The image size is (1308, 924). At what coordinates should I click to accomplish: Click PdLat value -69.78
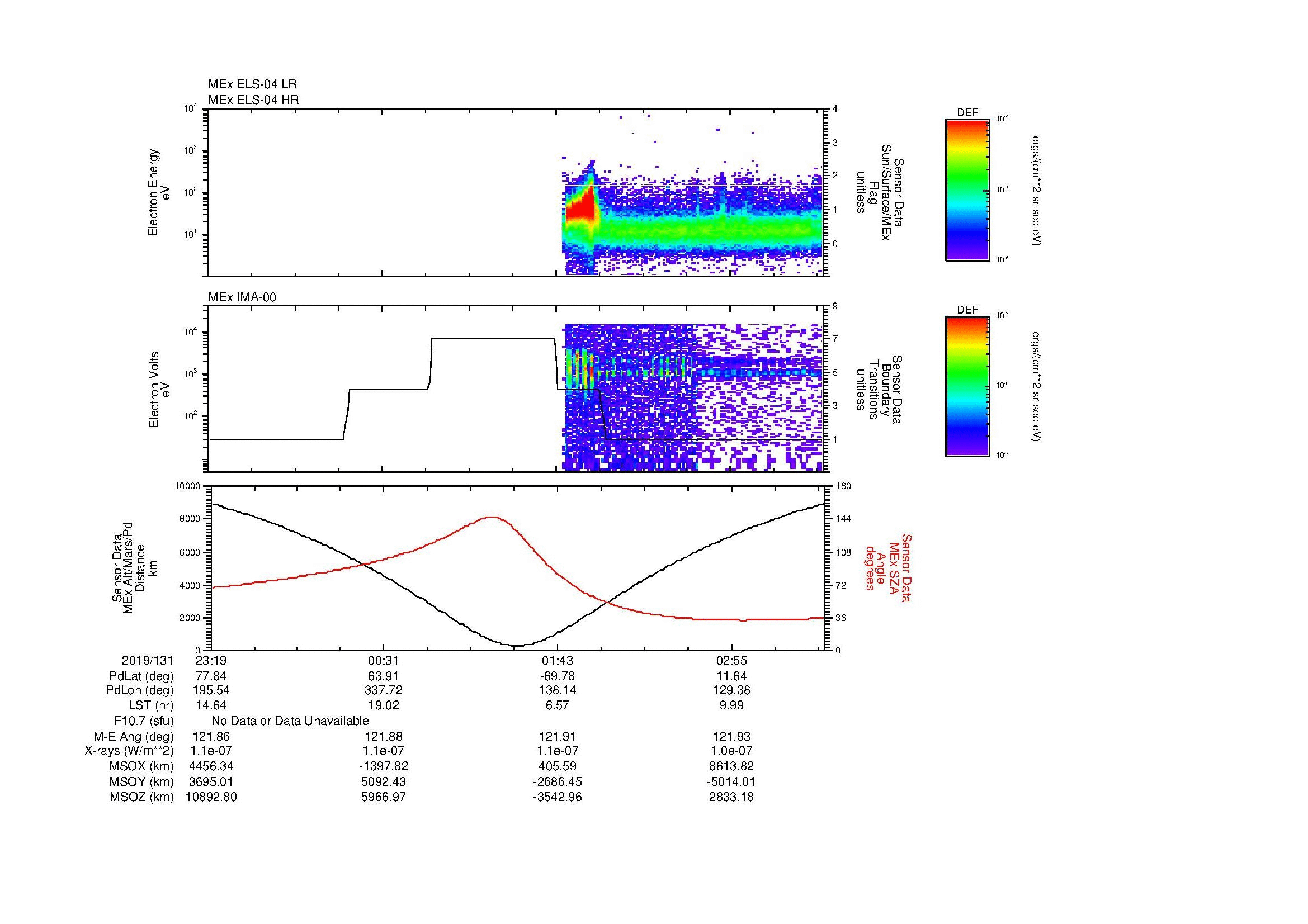[557, 676]
